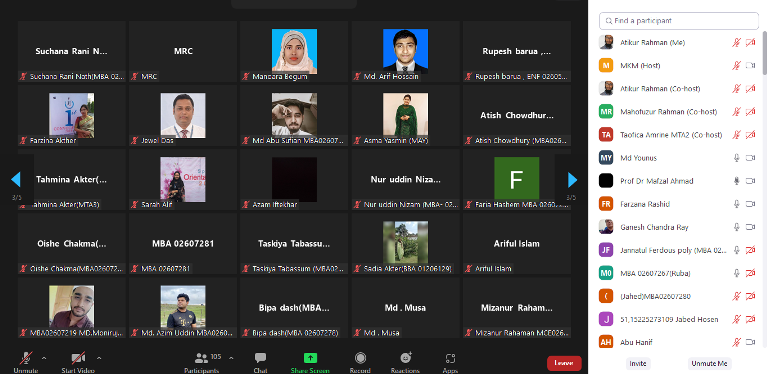Go to previous gallery page arrow
This screenshot has height=374, width=768.
(x=16, y=180)
